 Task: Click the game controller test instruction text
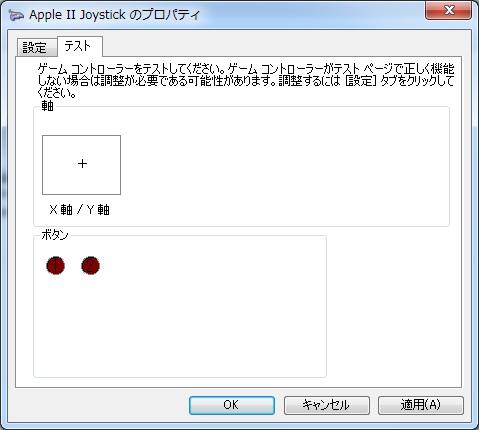245,81
